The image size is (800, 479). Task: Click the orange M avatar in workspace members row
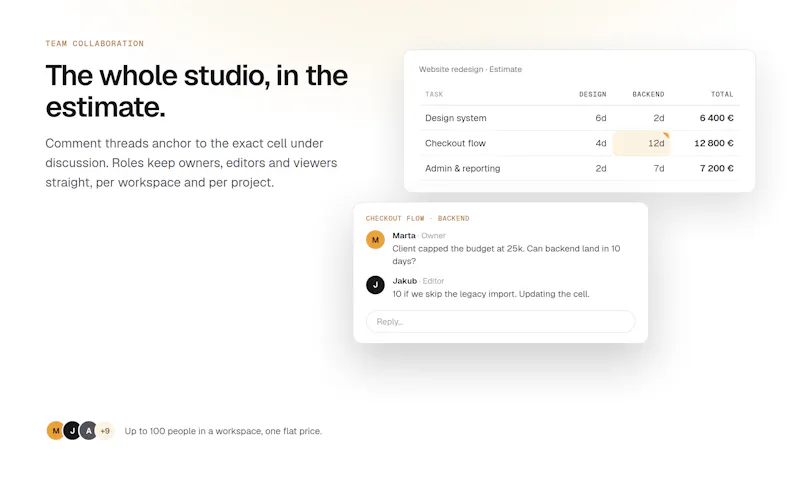(x=56, y=431)
